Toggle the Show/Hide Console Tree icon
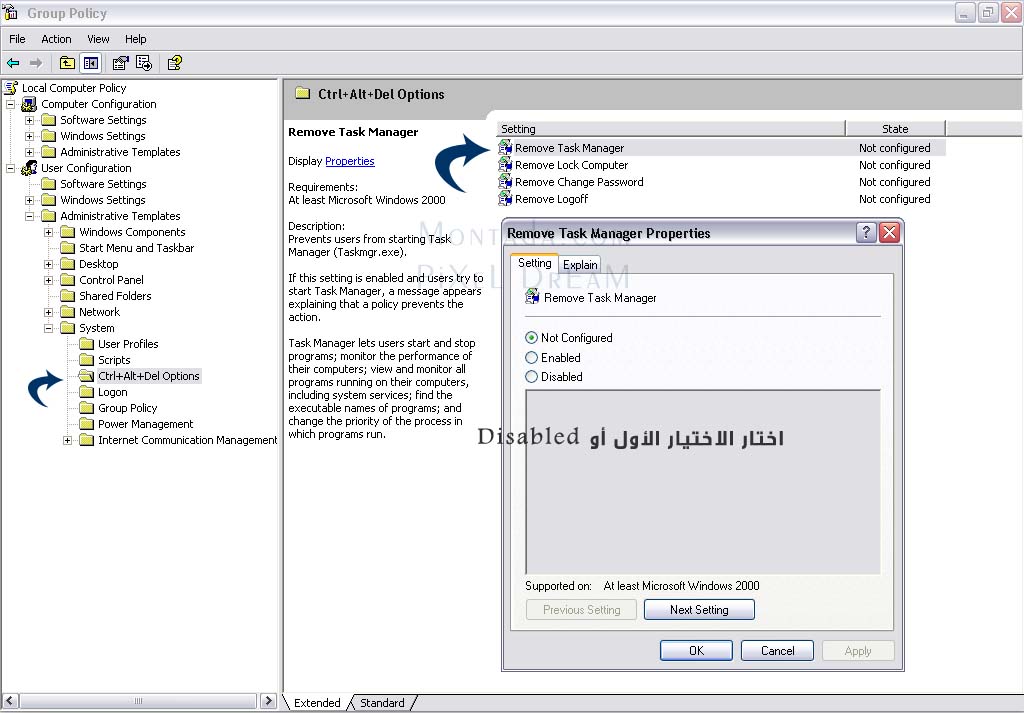The height and width of the screenshot is (713, 1024). [x=91, y=63]
